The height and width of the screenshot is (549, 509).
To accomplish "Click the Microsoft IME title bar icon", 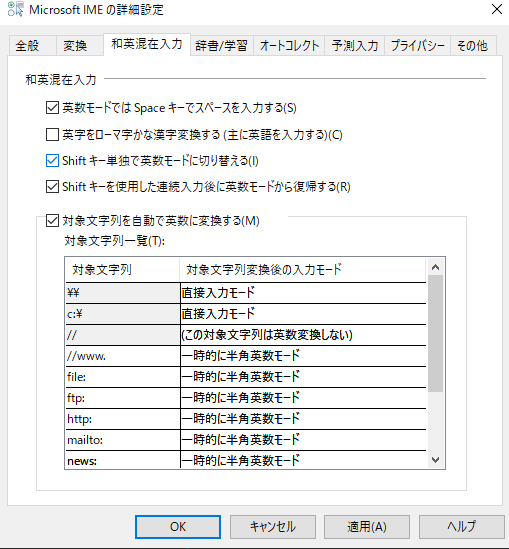I will point(15,9).
